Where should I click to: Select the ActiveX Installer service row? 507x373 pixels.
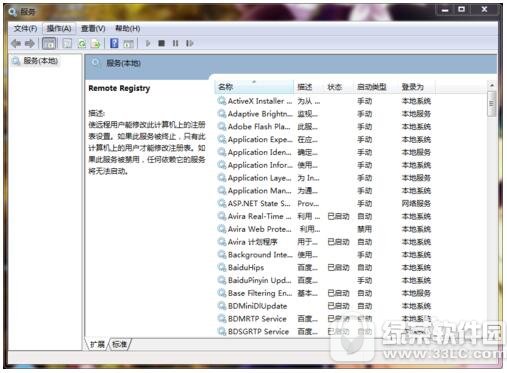pyautogui.click(x=324, y=101)
